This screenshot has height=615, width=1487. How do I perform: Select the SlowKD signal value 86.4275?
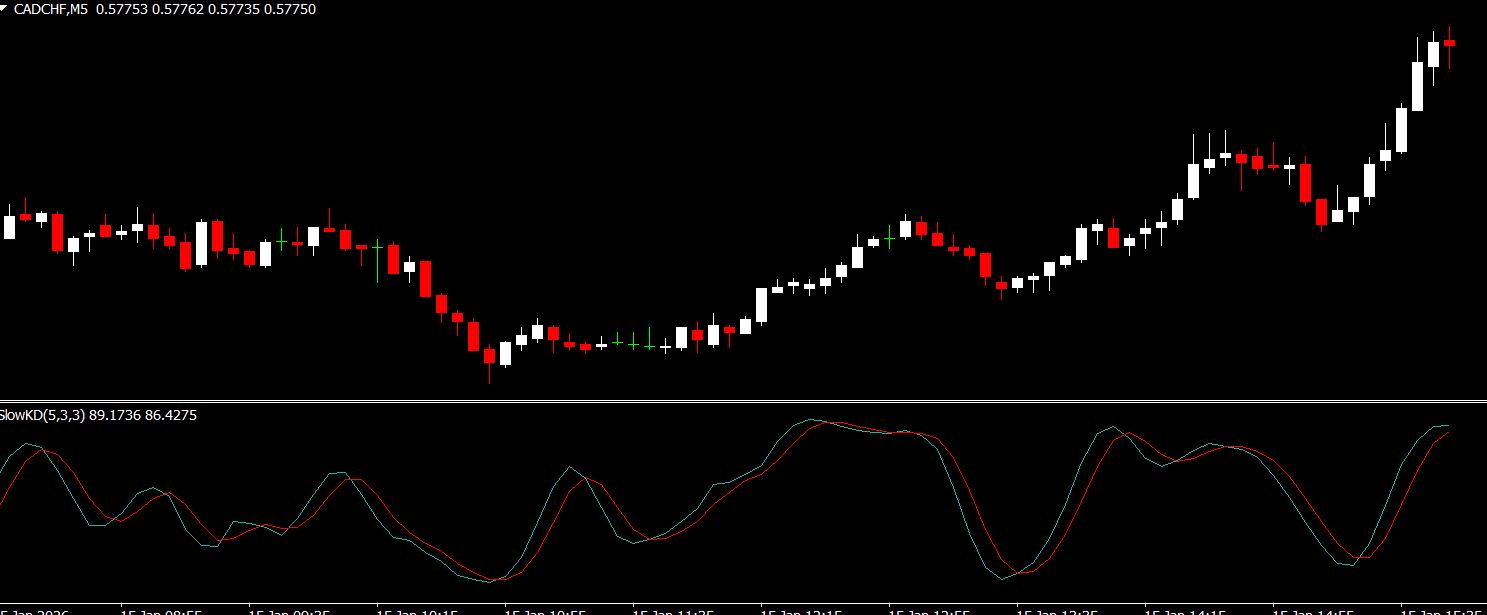170,415
